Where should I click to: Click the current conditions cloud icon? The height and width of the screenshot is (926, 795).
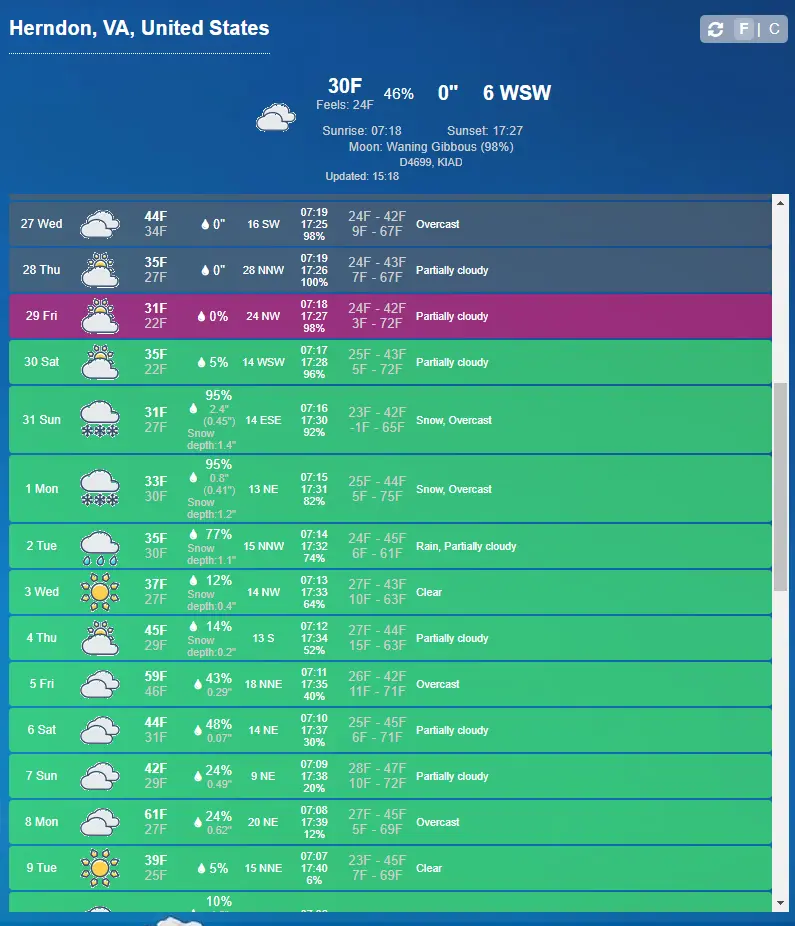(275, 119)
